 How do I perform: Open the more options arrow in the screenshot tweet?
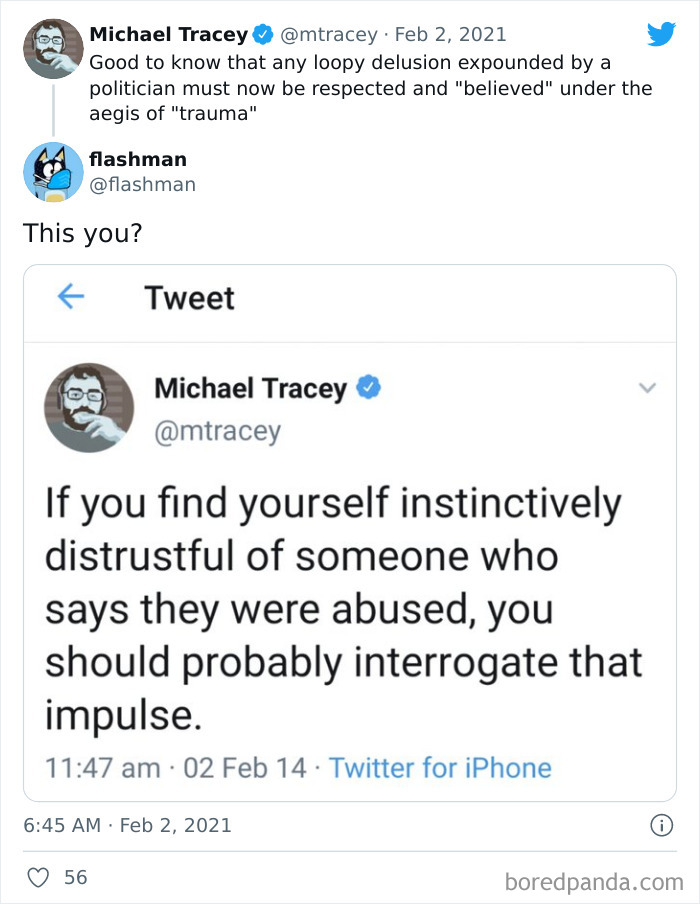(648, 388)
